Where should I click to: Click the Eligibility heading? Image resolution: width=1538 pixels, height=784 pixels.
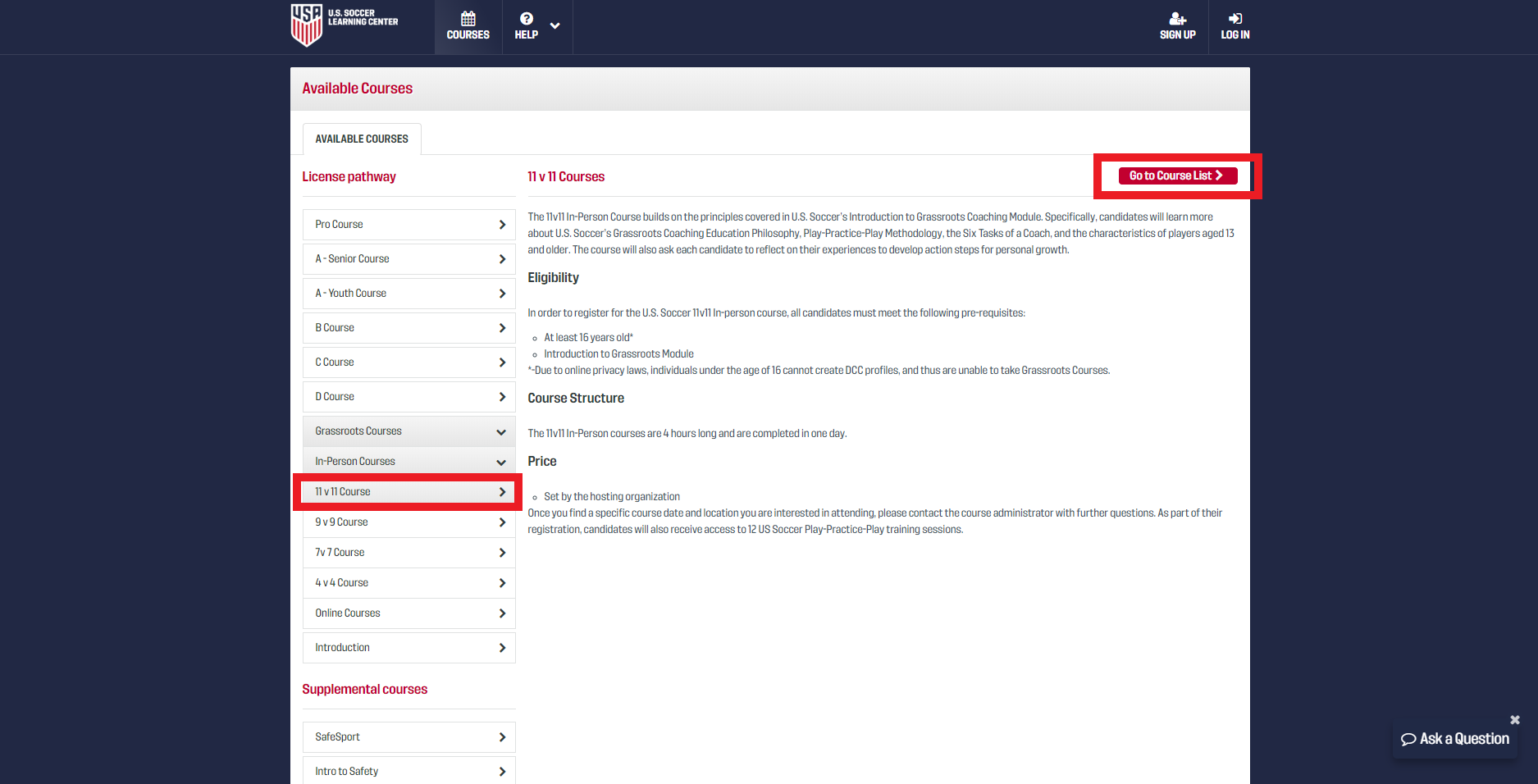pyautogui.click(x=553, y=278)
